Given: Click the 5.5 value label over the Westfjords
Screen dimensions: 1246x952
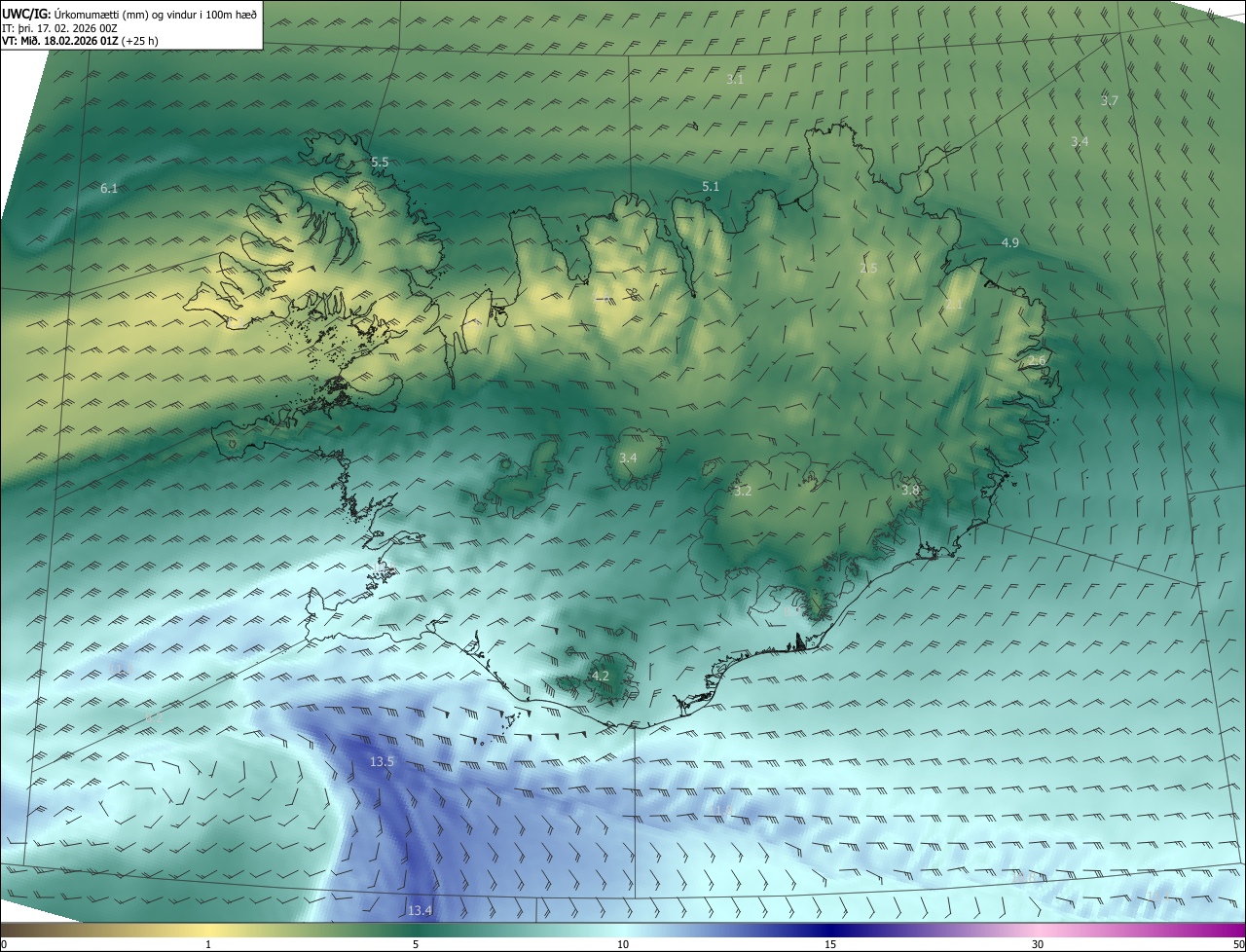Looking at the screenshot, I should (380, 162).
